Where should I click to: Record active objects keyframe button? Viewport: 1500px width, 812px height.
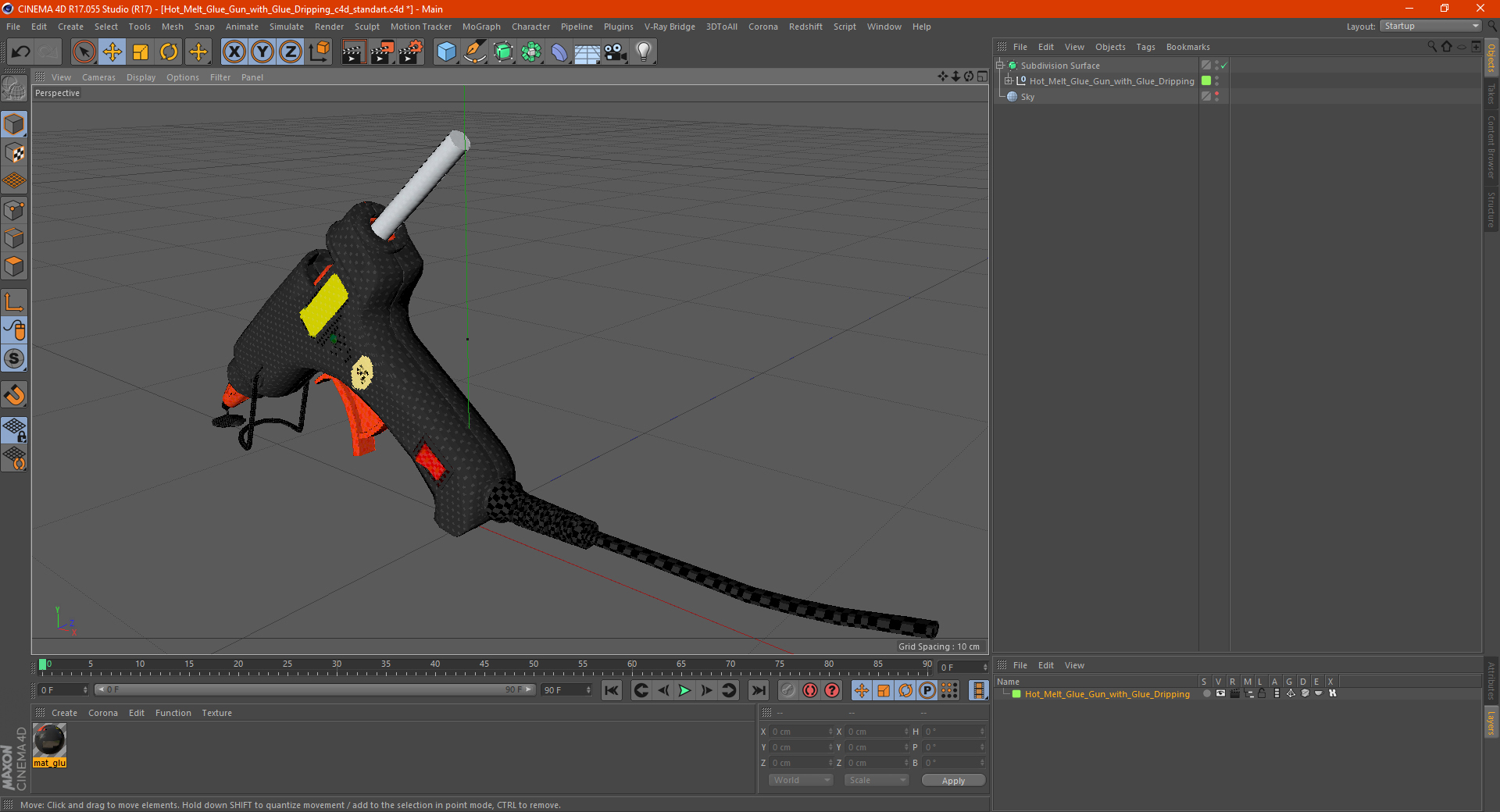(x=788, y=690)
